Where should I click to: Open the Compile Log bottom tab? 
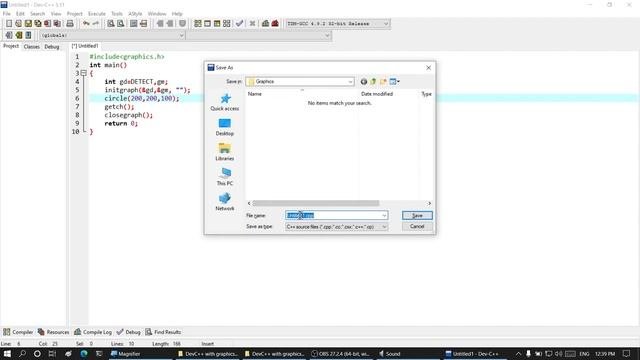[x=93, y=332]
